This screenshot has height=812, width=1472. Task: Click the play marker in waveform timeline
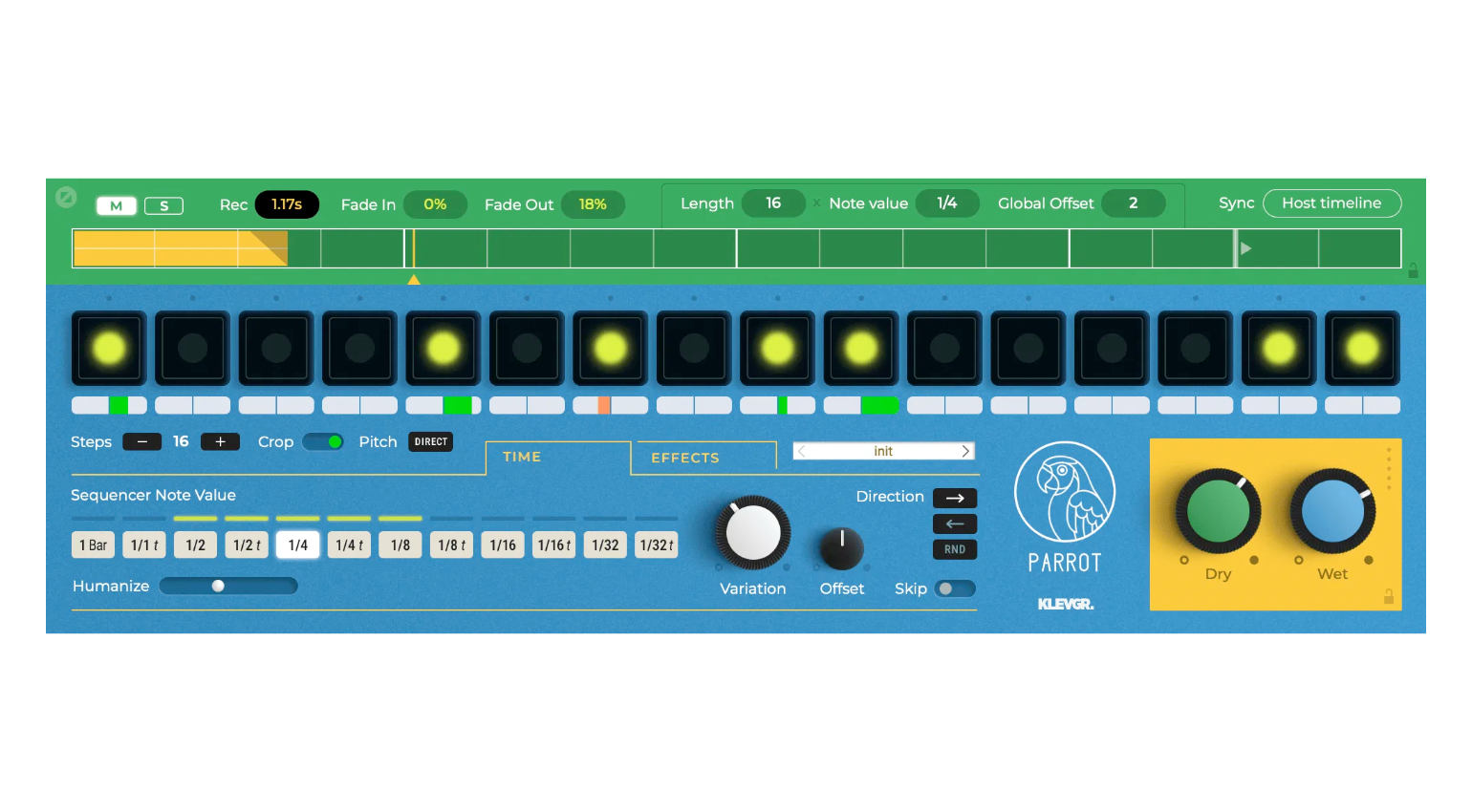(x=1245, y=248)
